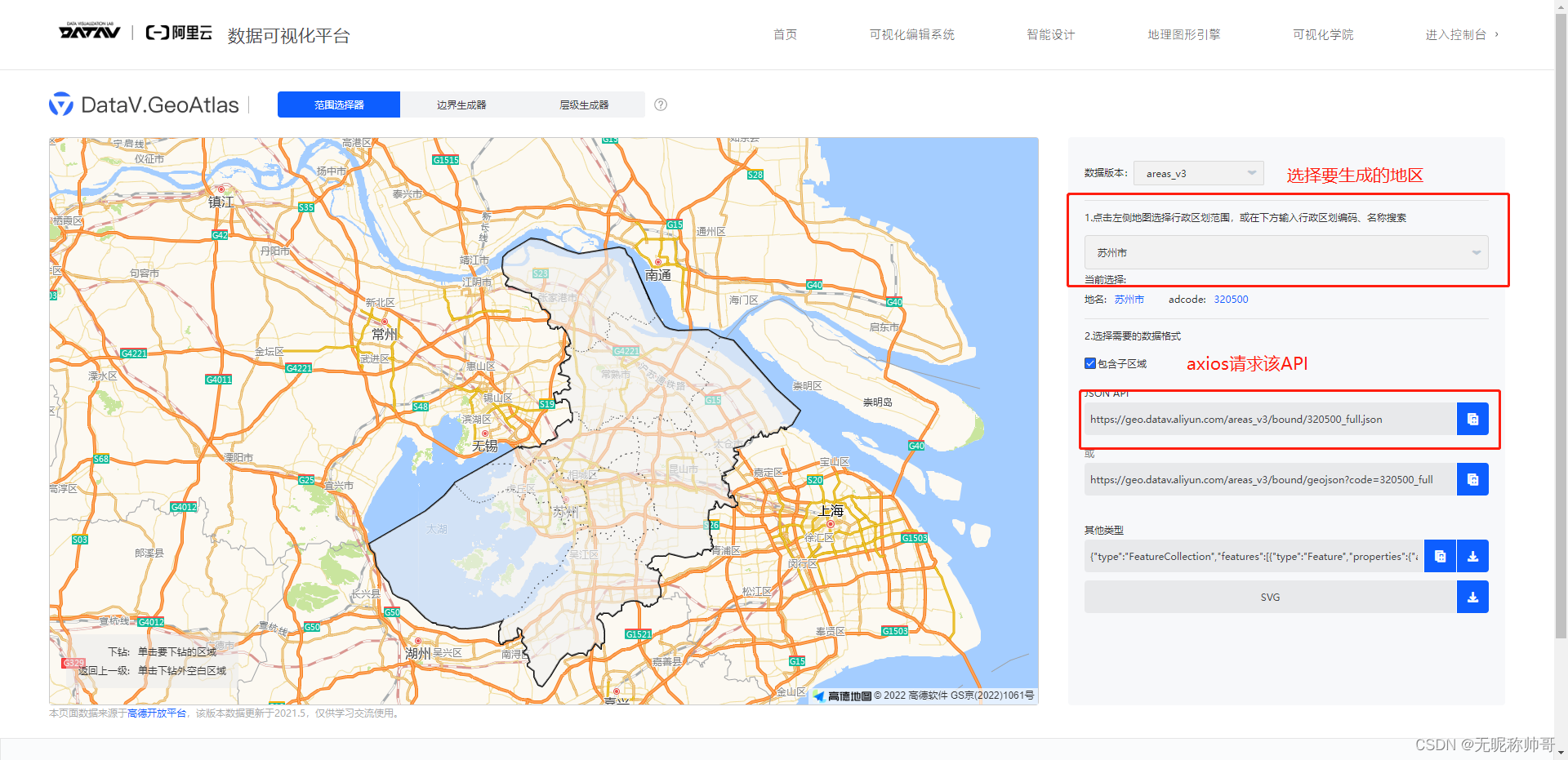
Task: Go to 首页 in the top navigation
Action: tap(785, 34)
